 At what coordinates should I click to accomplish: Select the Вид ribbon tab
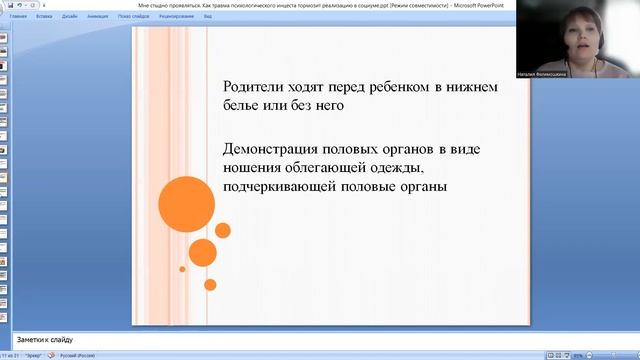point(208,16)
